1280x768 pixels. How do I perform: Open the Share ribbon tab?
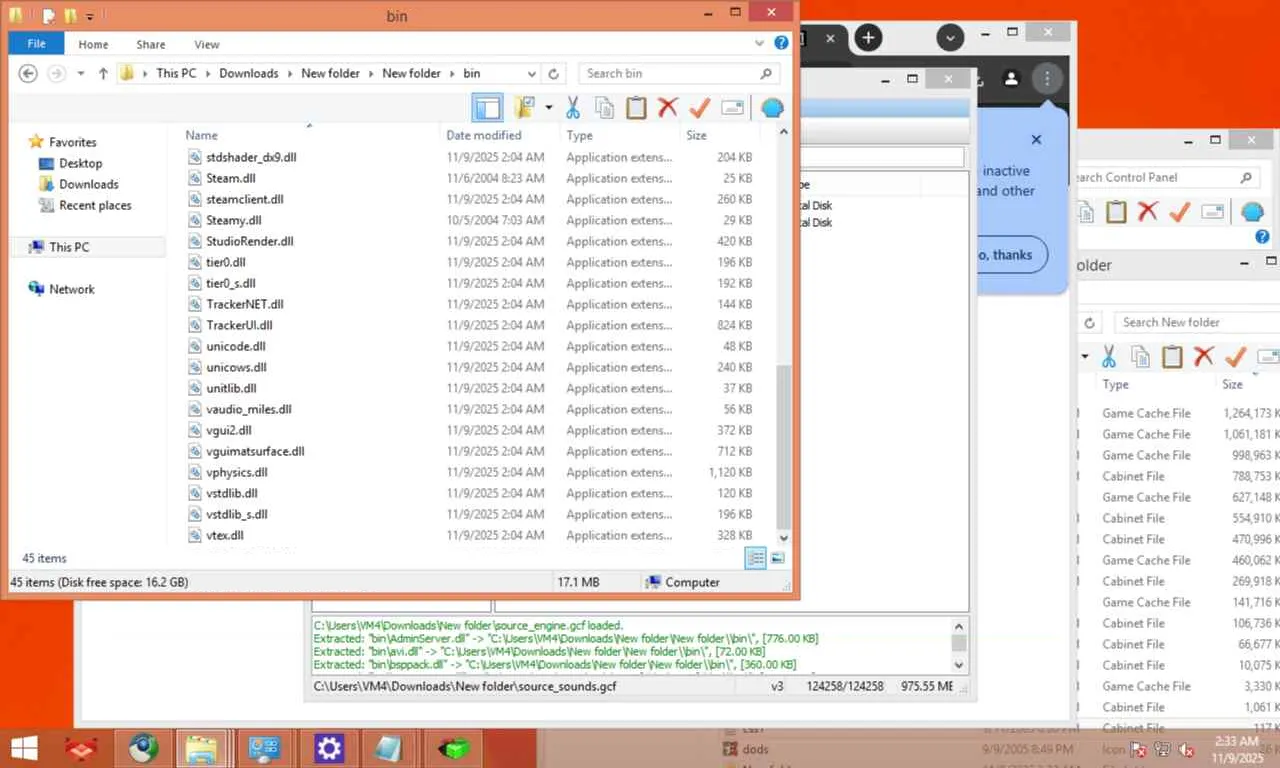pyautogui.click(x=151, y=44)
